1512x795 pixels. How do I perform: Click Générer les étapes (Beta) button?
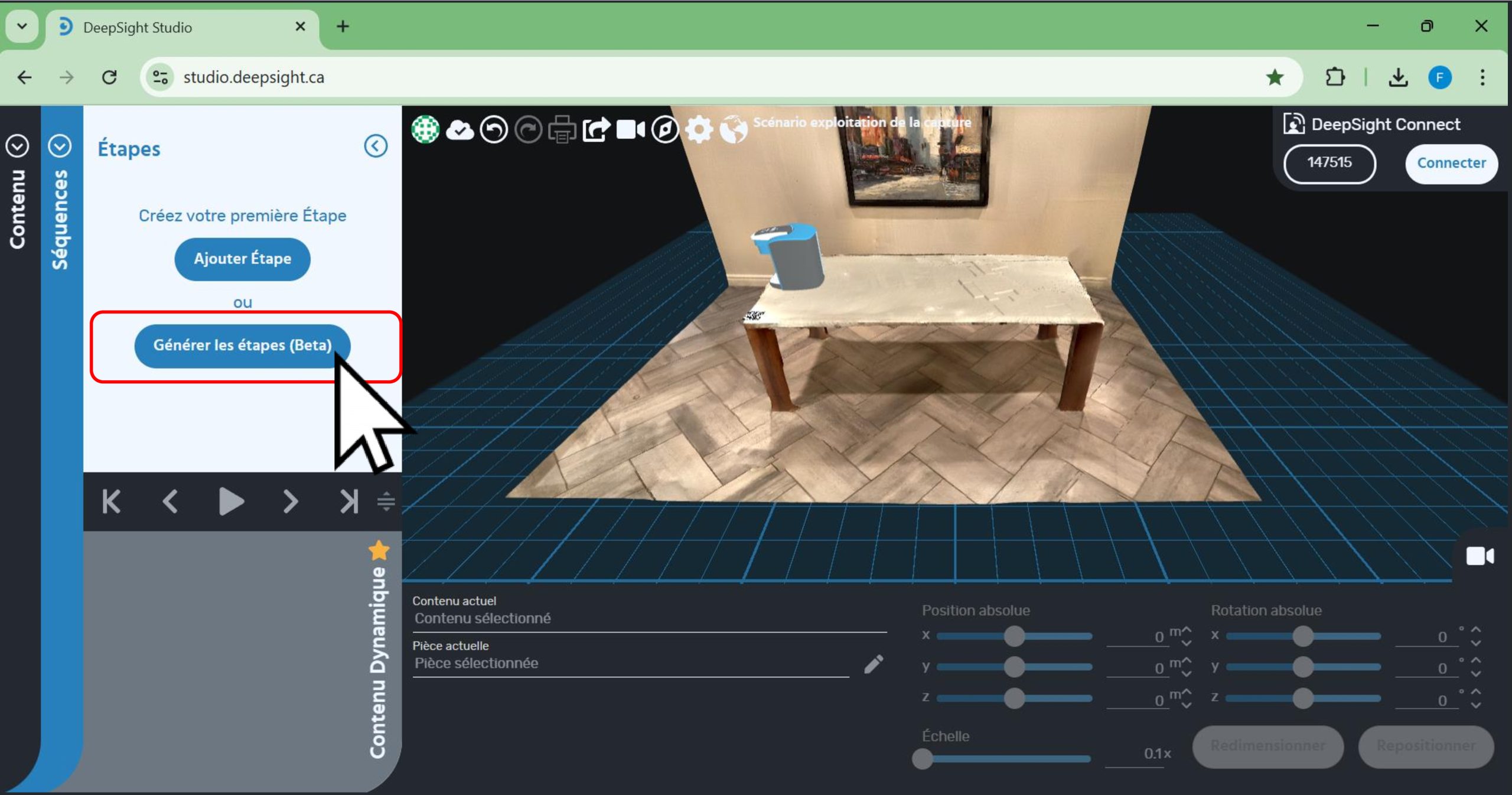[242, 346]
